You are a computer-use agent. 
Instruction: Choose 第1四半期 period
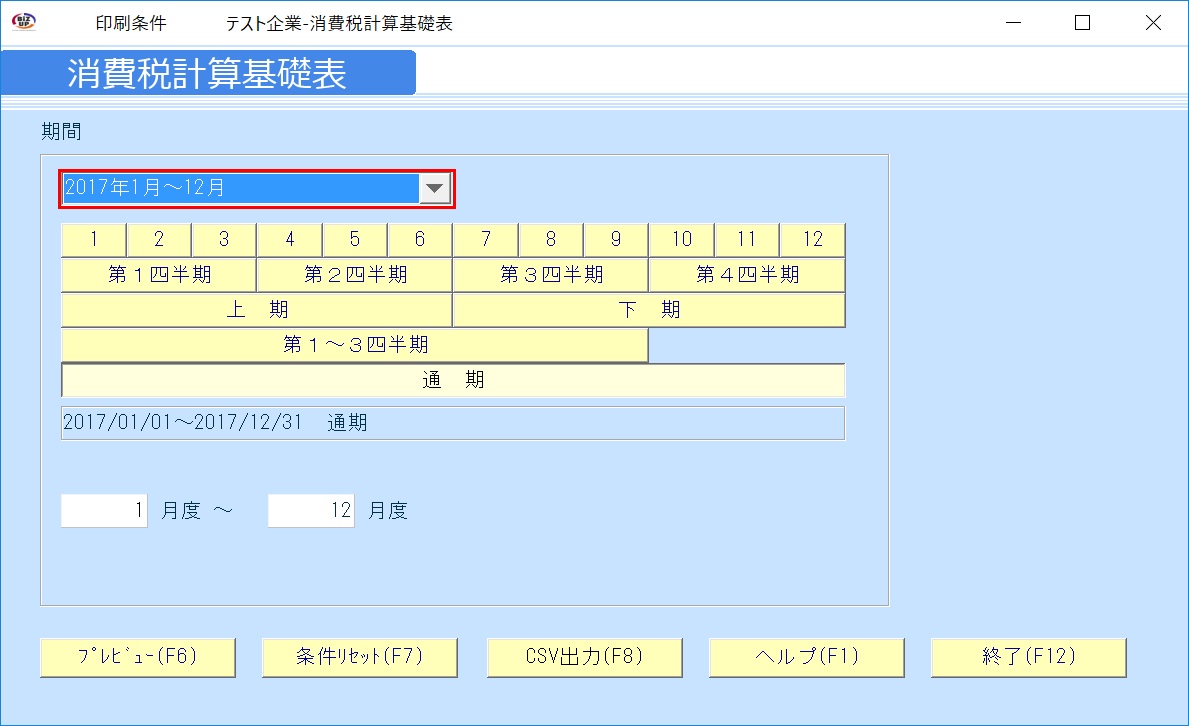(x=158, y=274)
